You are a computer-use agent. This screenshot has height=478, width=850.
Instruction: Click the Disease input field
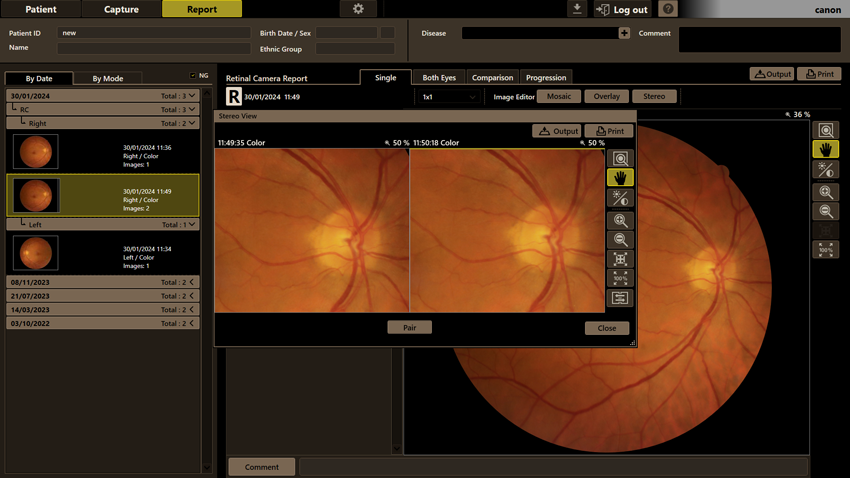tap(540, 33)
